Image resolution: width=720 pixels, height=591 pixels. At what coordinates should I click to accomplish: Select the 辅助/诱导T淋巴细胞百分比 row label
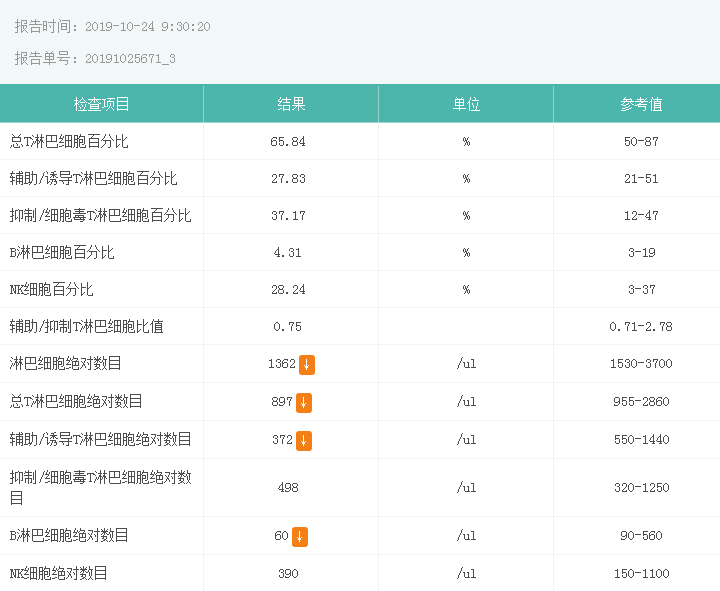tap(93, 178)
